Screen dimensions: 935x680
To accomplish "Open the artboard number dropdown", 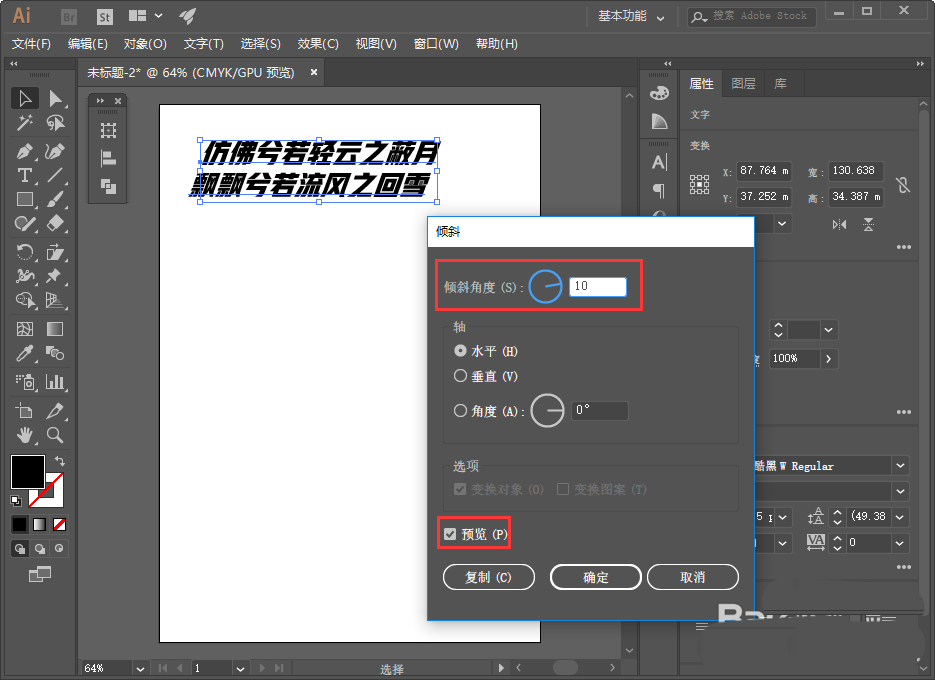I will 240,669.
